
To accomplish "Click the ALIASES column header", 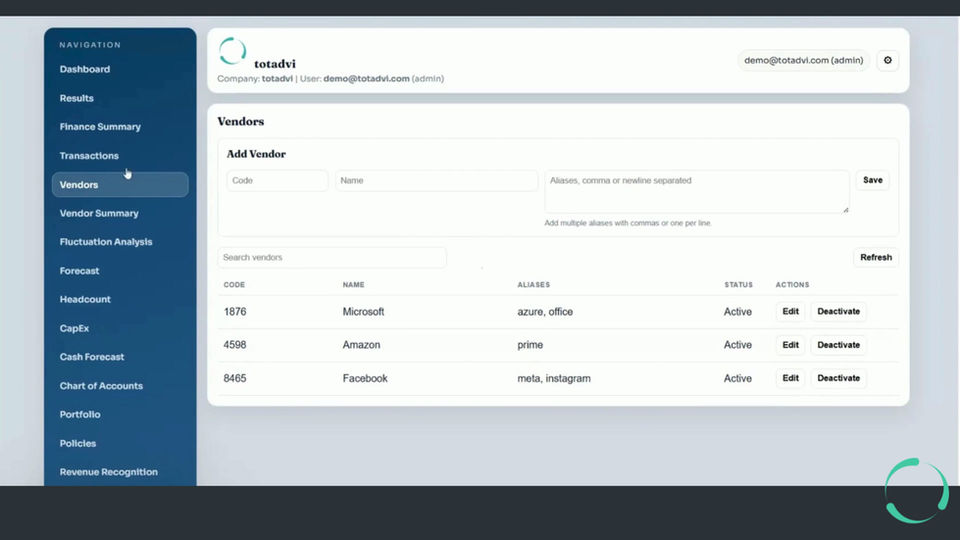I will click(533, 285).
